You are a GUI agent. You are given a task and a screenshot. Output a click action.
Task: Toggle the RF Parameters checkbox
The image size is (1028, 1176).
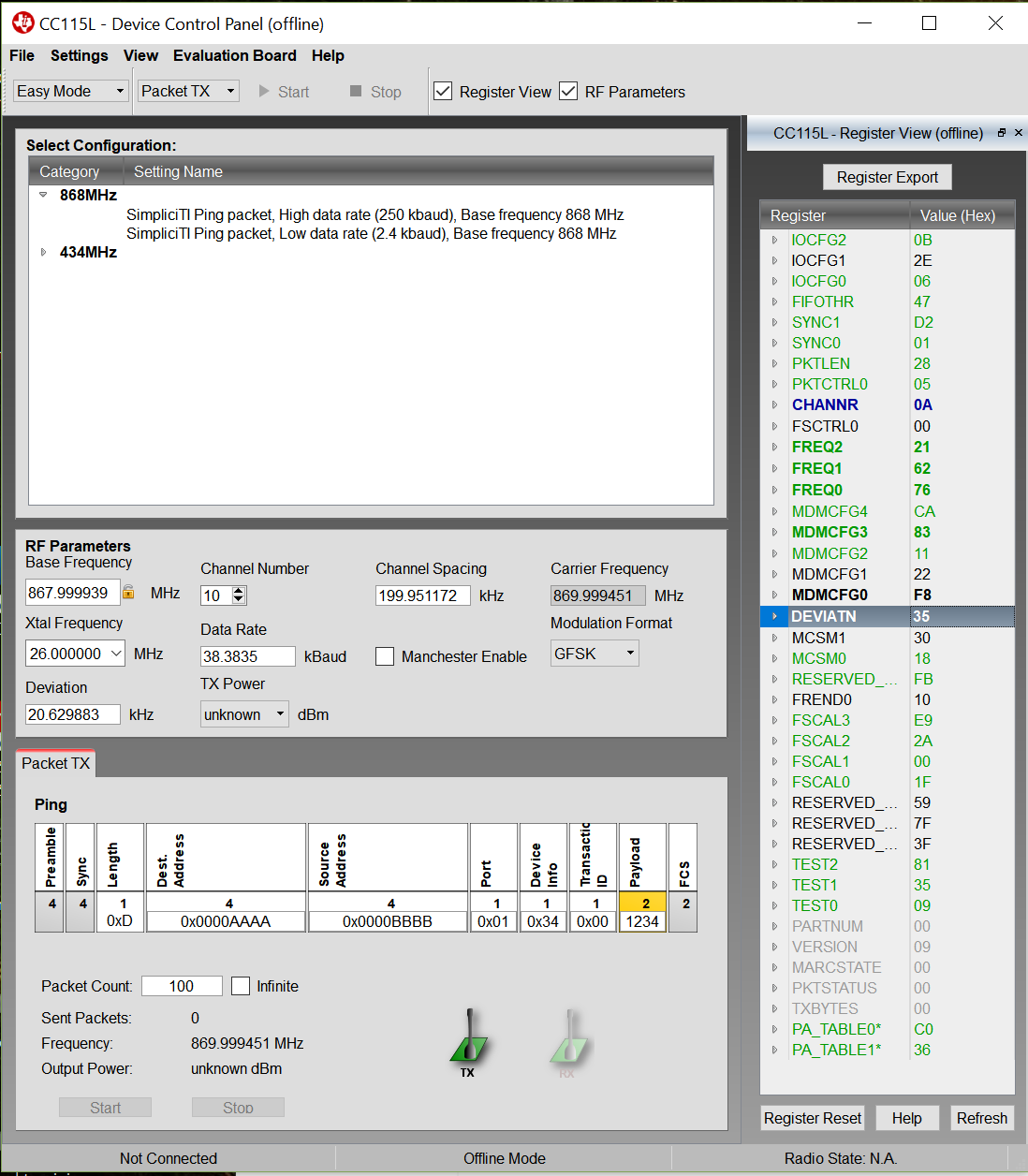click(x=568, y=91)
